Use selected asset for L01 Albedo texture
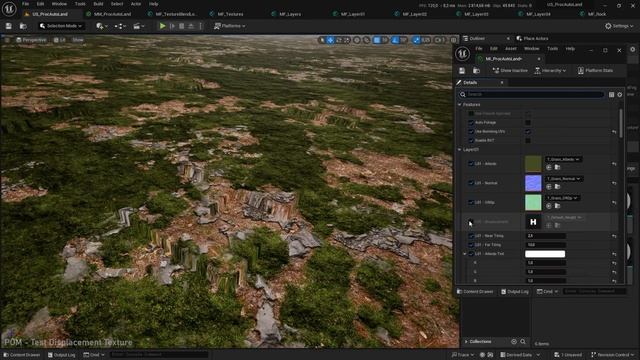640x360 pixels. 549,167
